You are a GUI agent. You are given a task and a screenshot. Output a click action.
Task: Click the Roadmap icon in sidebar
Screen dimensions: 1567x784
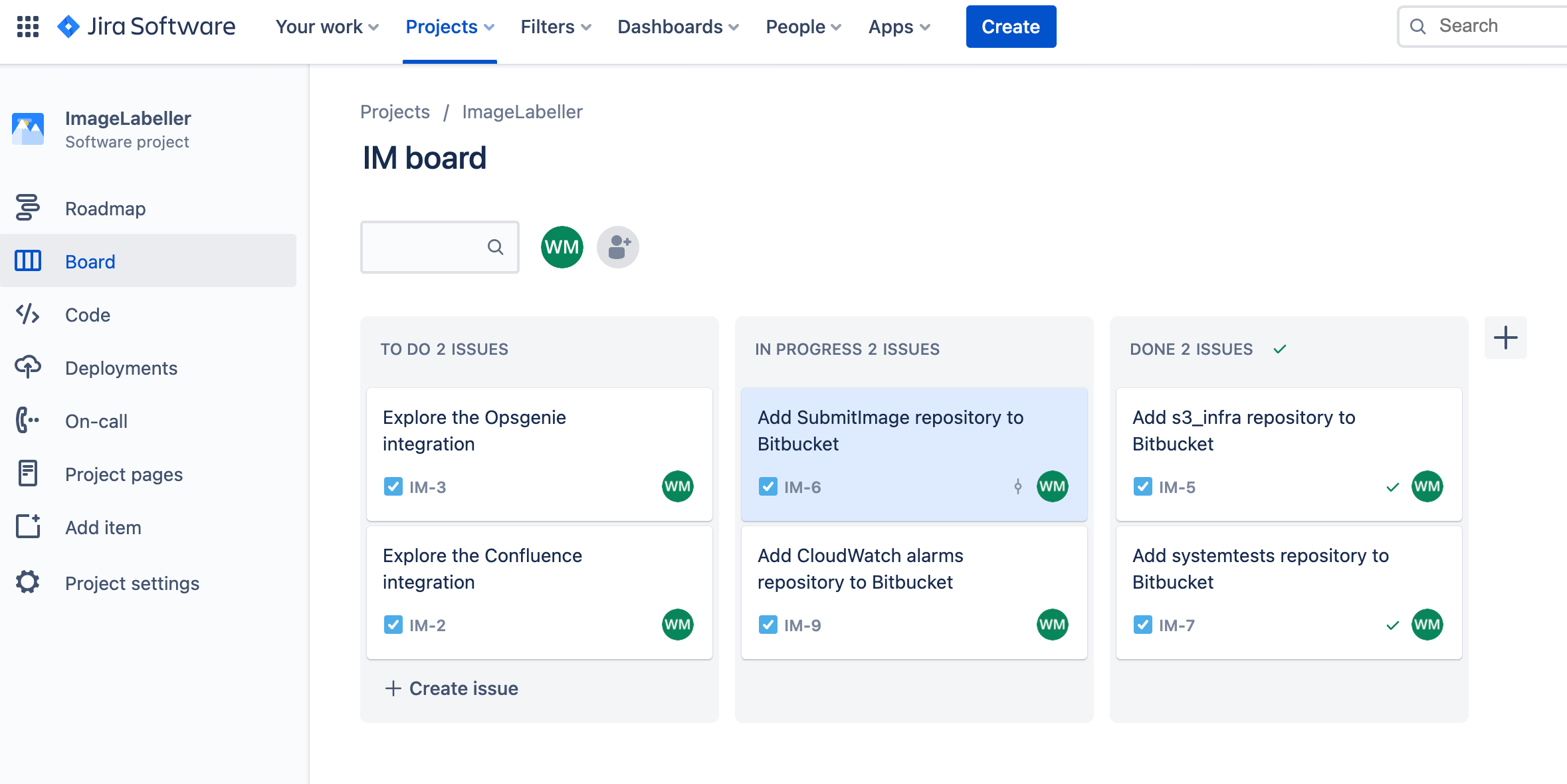tap(27, 208)
